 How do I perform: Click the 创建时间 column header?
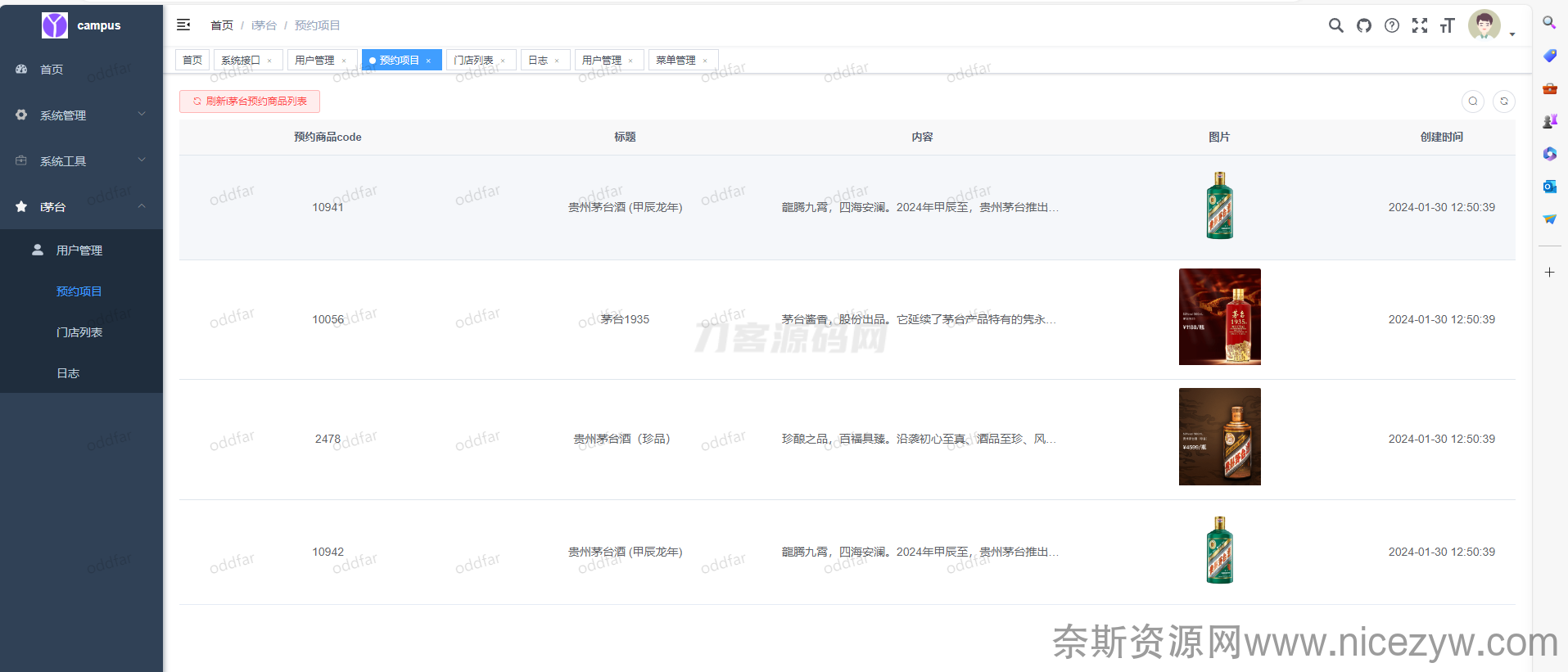click(1441, 137)
